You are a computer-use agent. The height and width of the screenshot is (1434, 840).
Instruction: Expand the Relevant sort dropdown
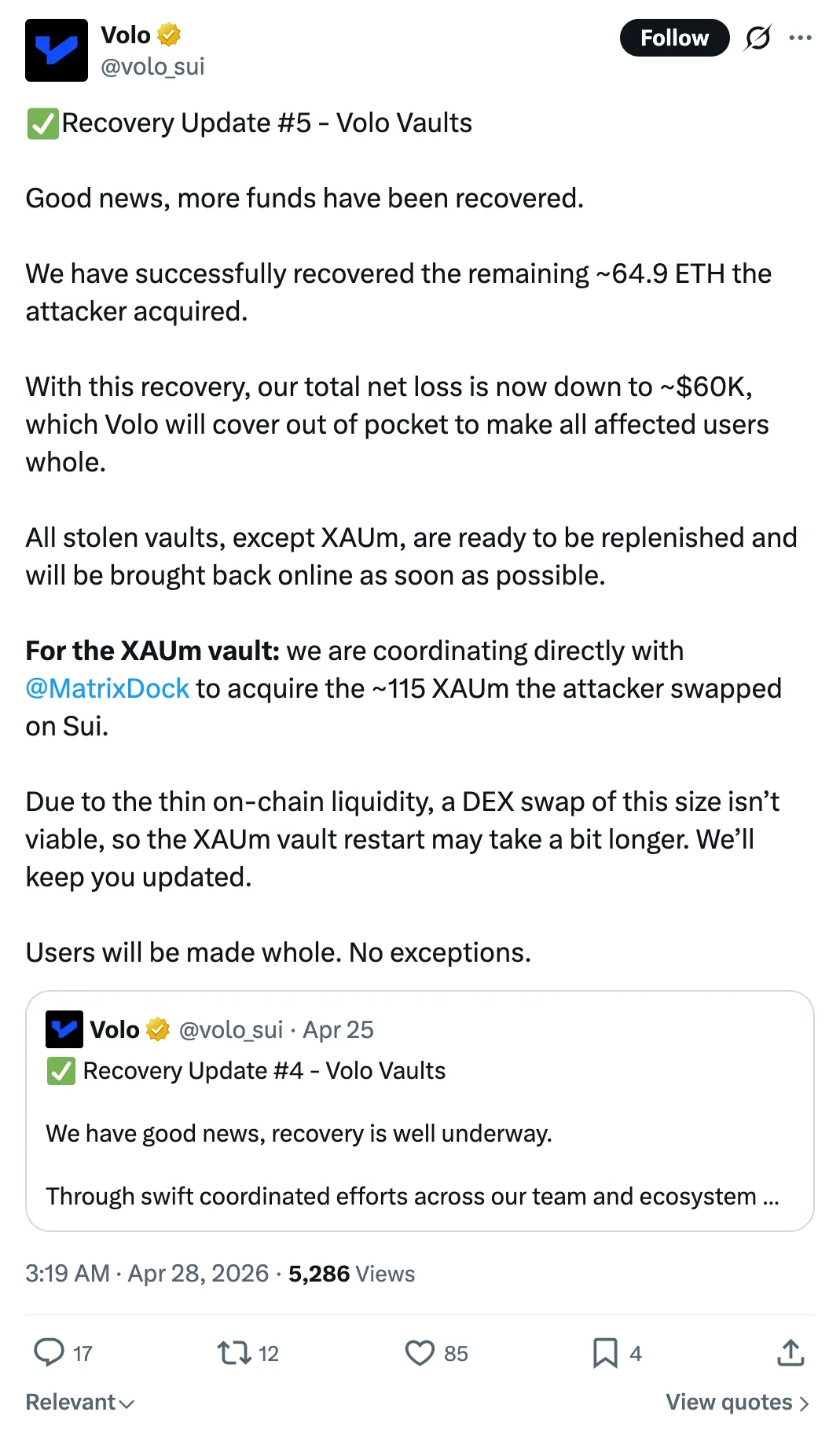[x=80, y=1403]
